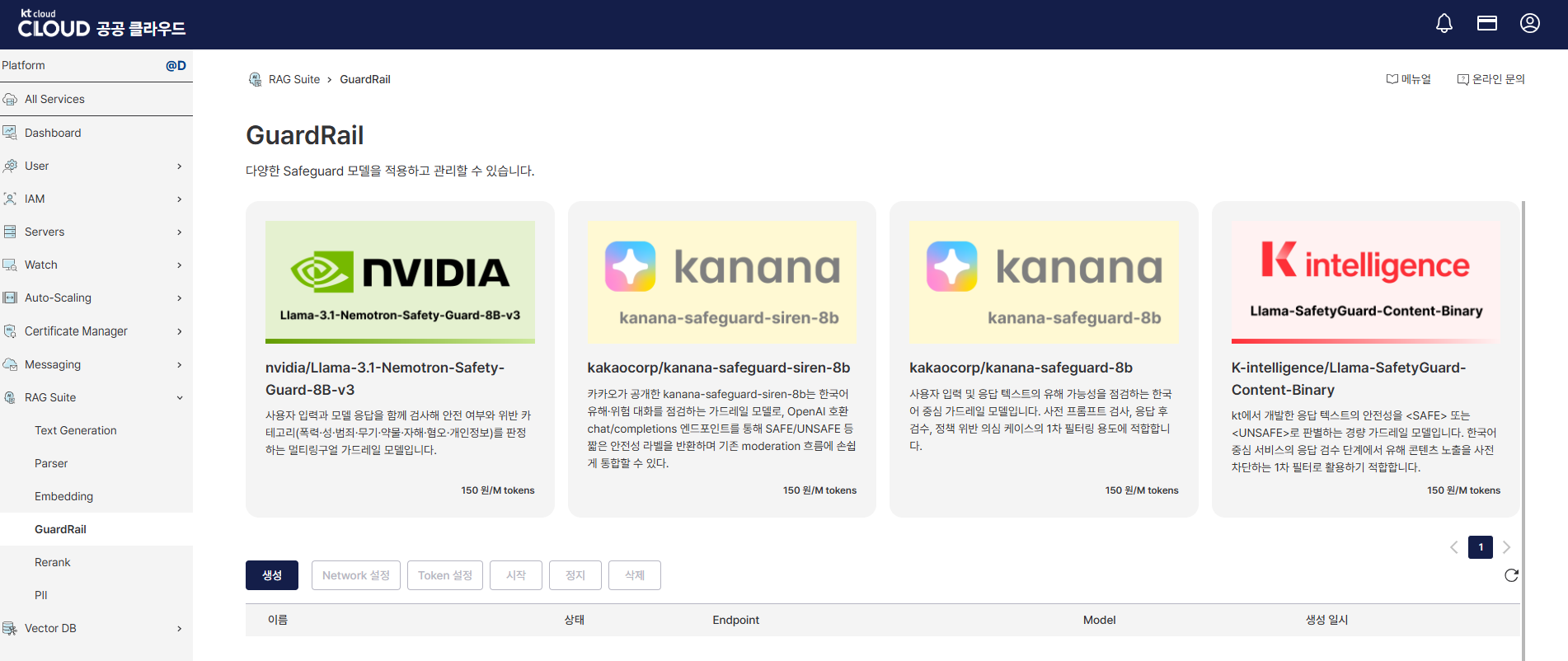Expand the Watch menu chevron
This screenshot has height=661, width=1568.
pyautogui.click(x=180, y=265)
